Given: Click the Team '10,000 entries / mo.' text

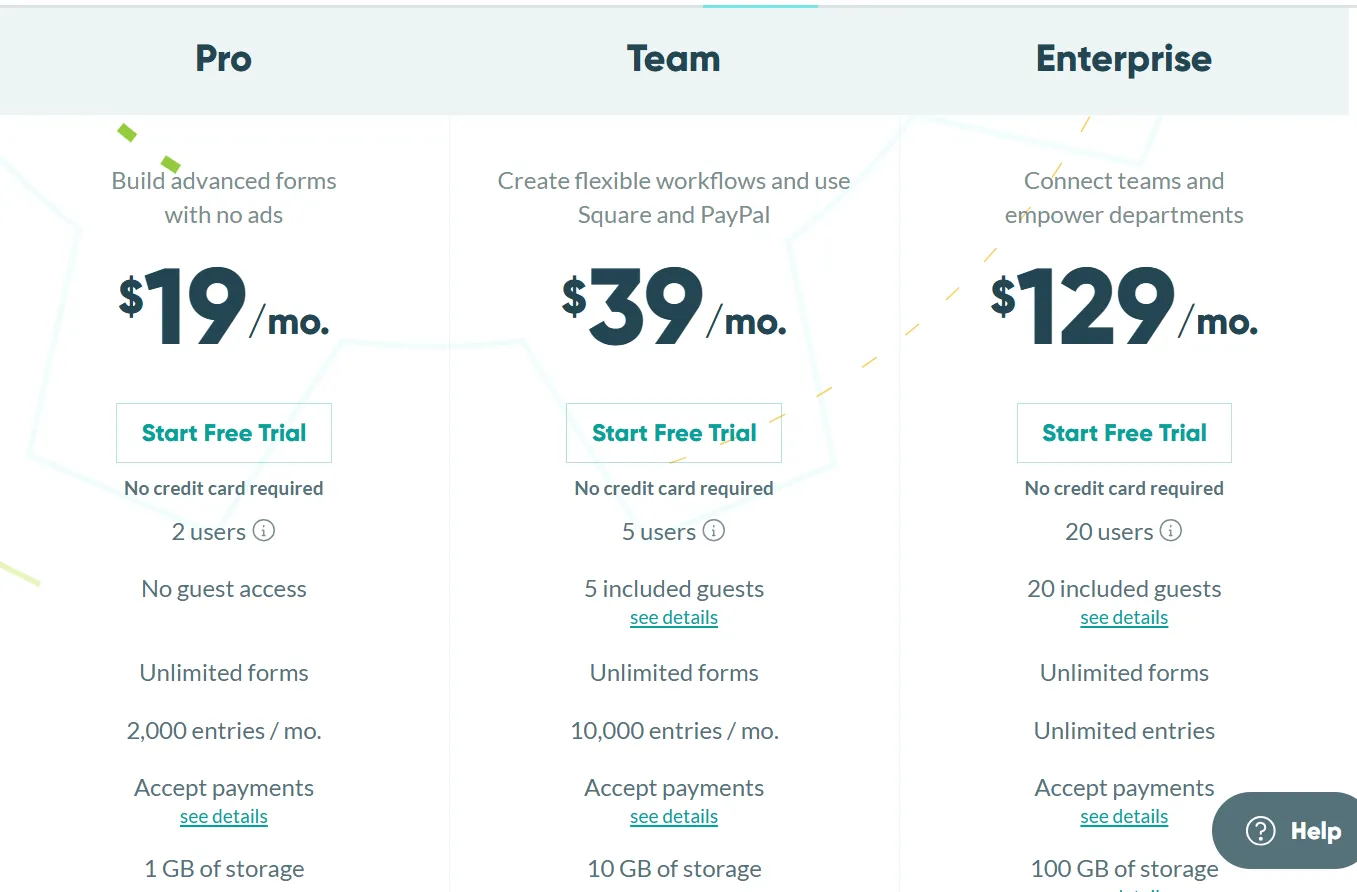Looking at the screenshot, I should pos(674,731).
